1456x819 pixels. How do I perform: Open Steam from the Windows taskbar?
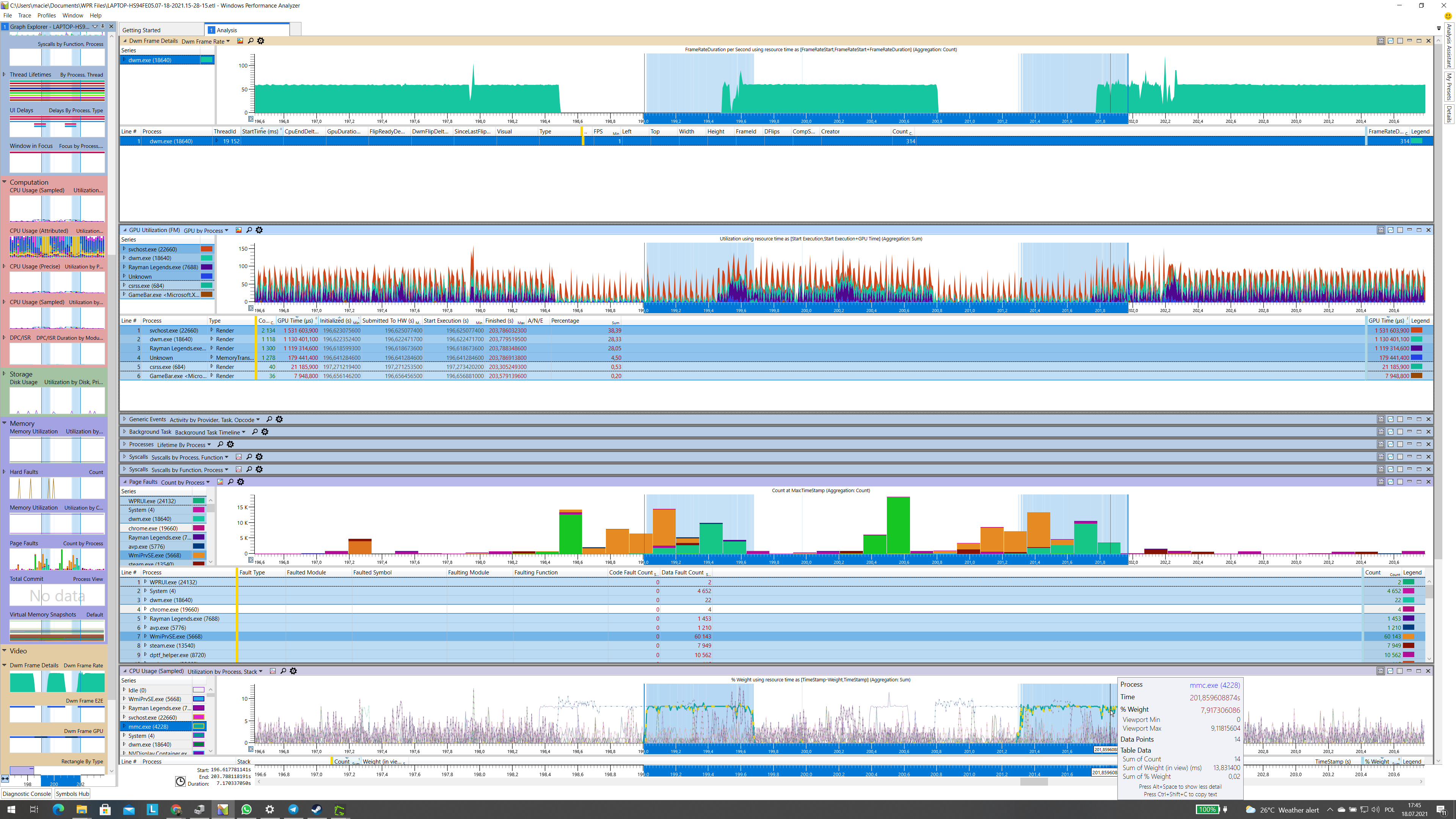[x=317, y=810]
